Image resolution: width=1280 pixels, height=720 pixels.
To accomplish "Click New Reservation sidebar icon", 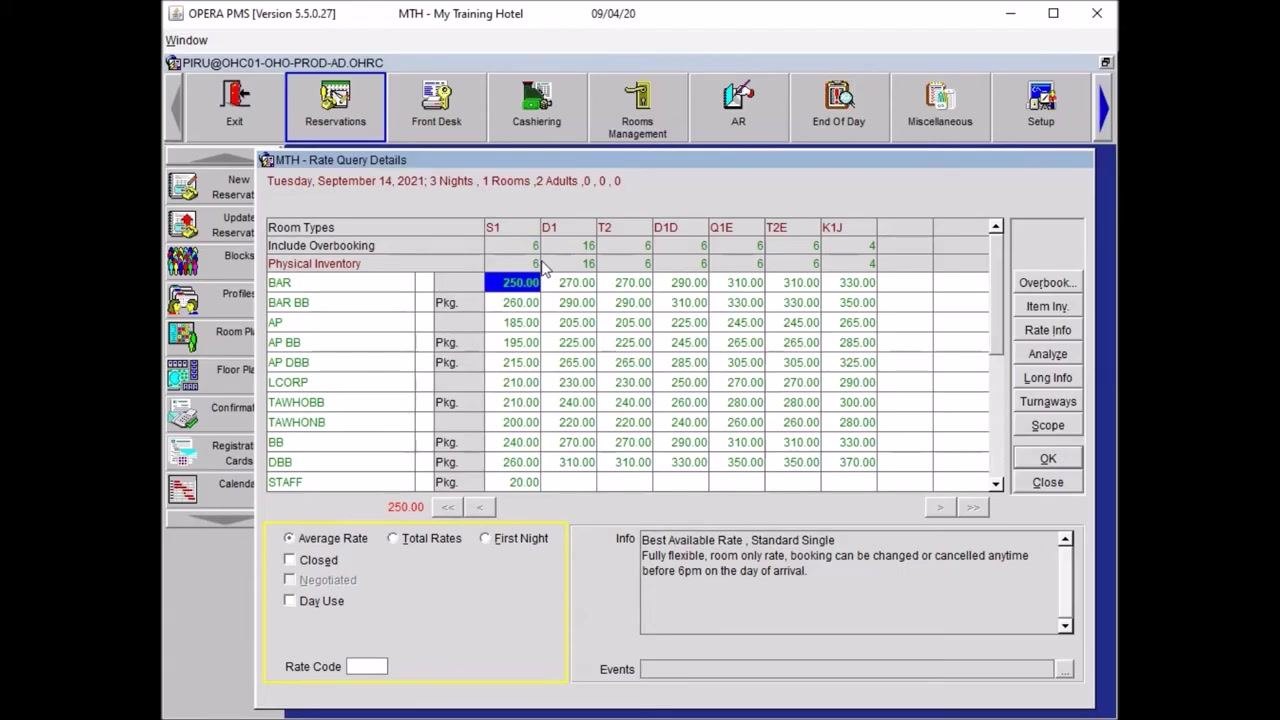I will pos(183,187).
